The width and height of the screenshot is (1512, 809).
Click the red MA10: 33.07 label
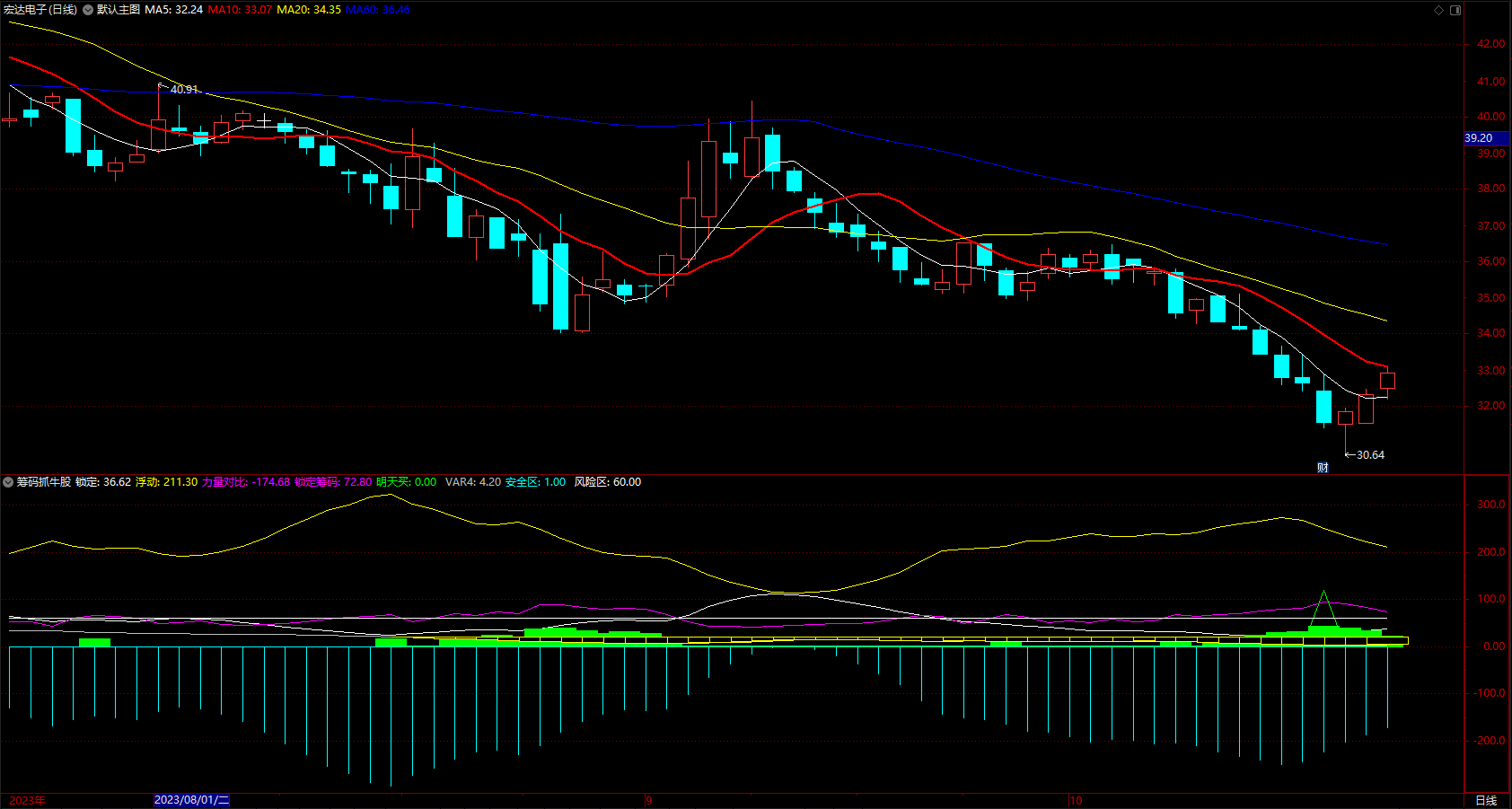(240, 10)
